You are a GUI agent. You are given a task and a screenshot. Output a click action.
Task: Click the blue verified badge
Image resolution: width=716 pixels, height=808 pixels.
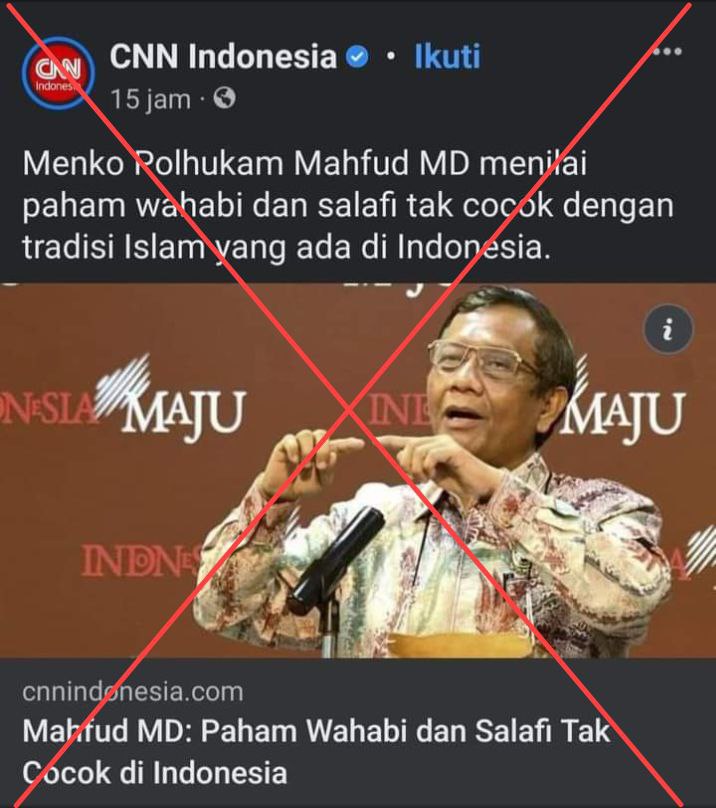[x=357, y=57]
